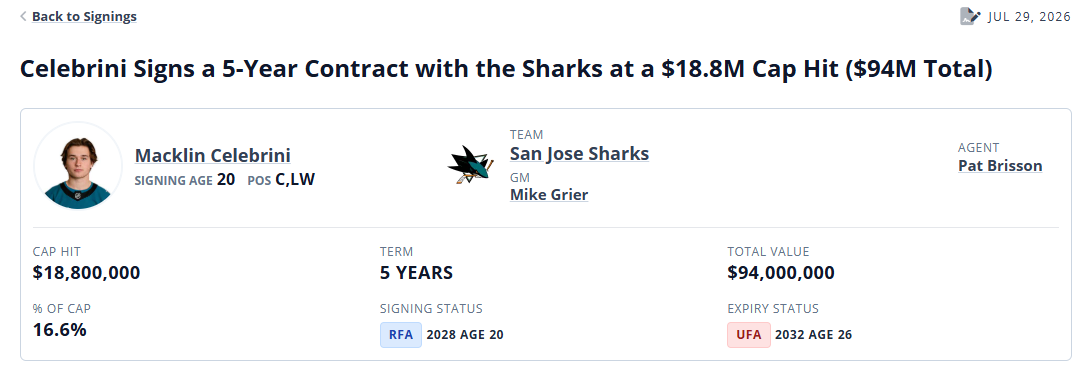The height and width of the screenshot is (377, 1085).
Task: Click the signing document icon beside the date
Action: (x=970, y=17)
